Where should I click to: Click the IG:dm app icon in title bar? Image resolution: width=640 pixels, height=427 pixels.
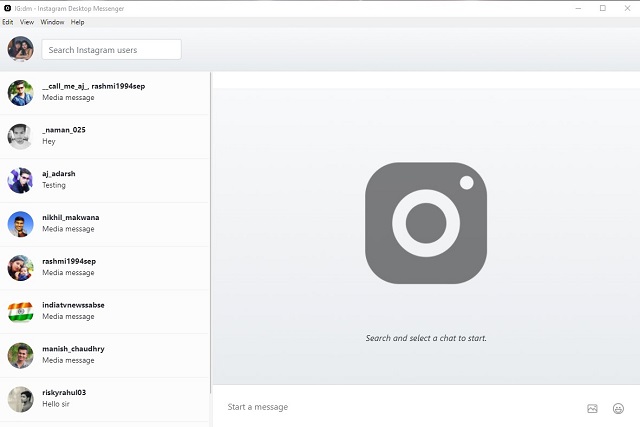point(7,7)
